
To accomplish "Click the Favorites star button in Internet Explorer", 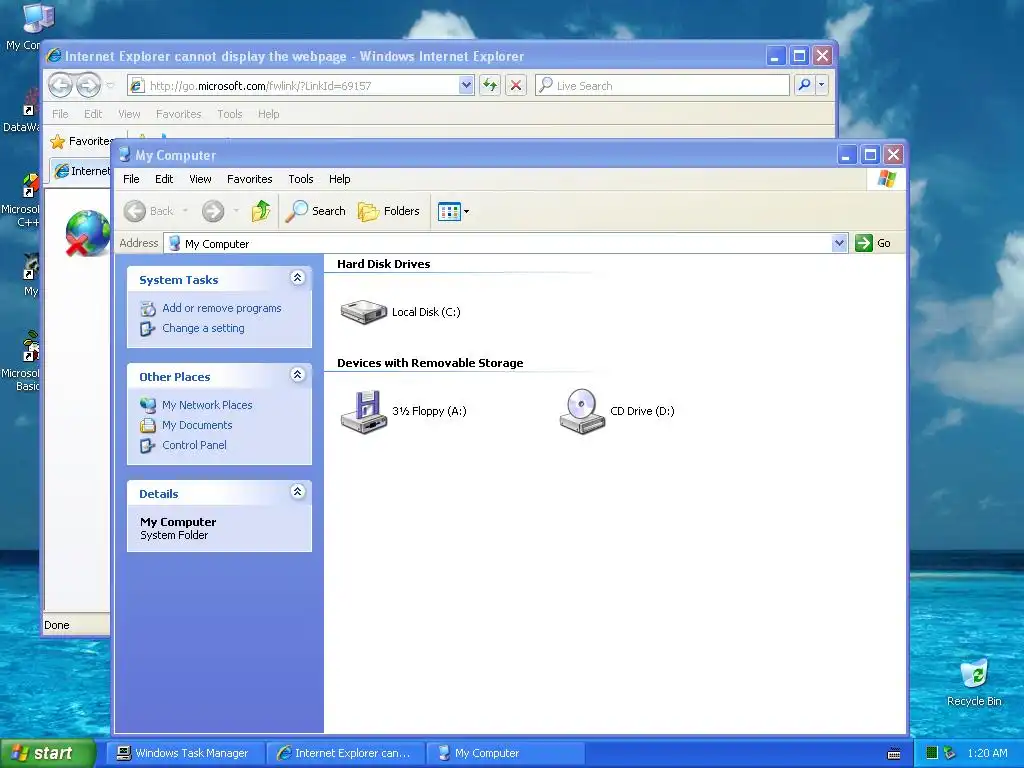I will pos(82,141).
